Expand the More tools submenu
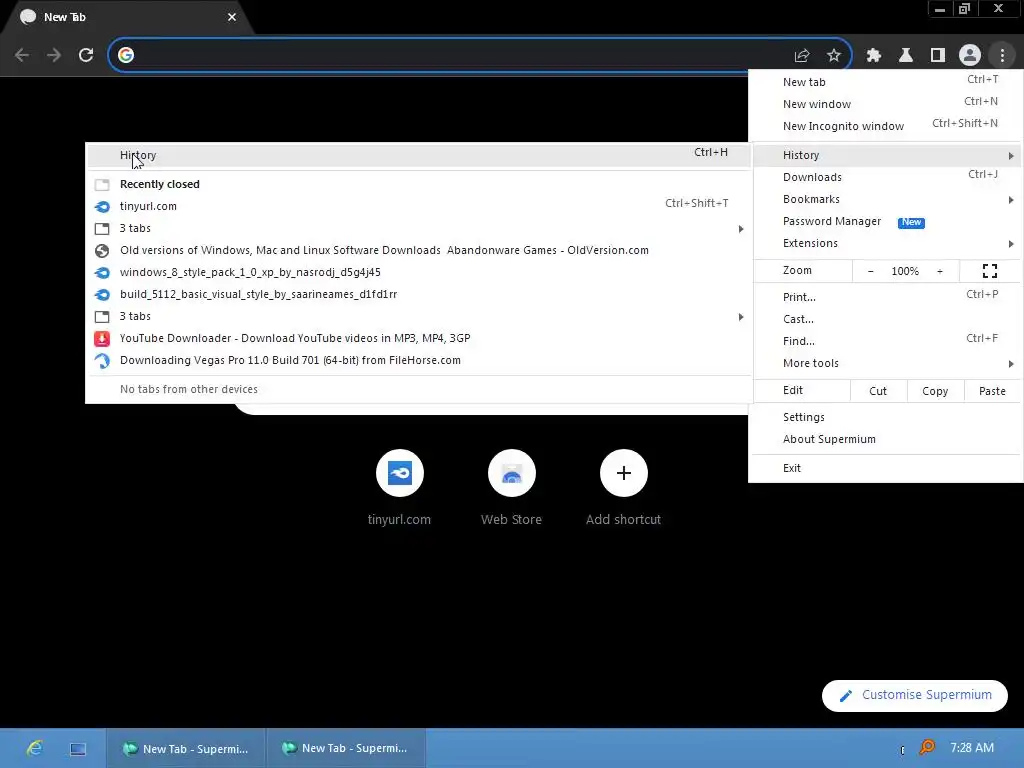1024x768 pixels. pyautogui.click(x=888, y=363)
